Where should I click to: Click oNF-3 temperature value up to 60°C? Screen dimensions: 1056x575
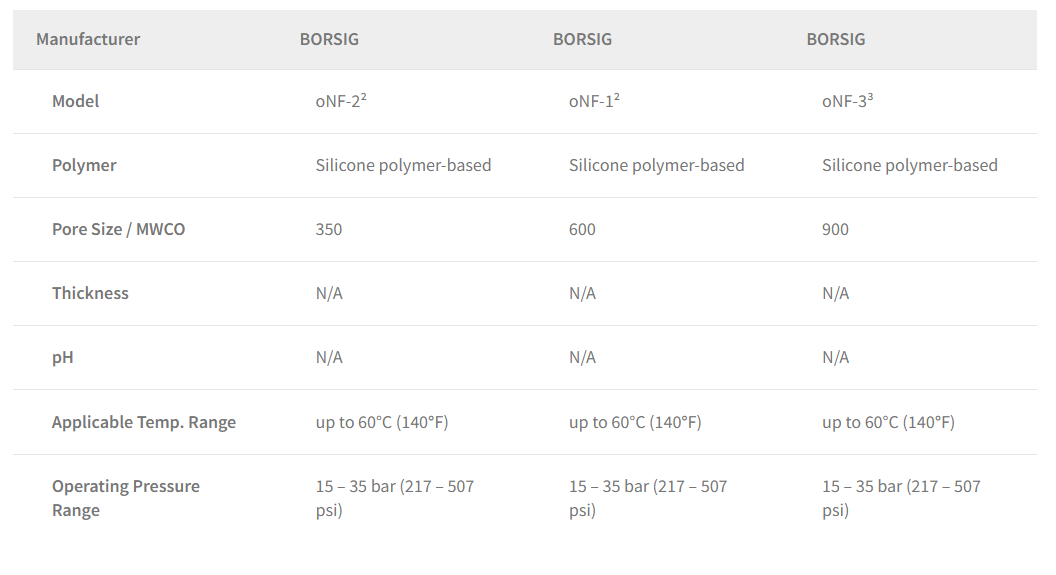888,422
